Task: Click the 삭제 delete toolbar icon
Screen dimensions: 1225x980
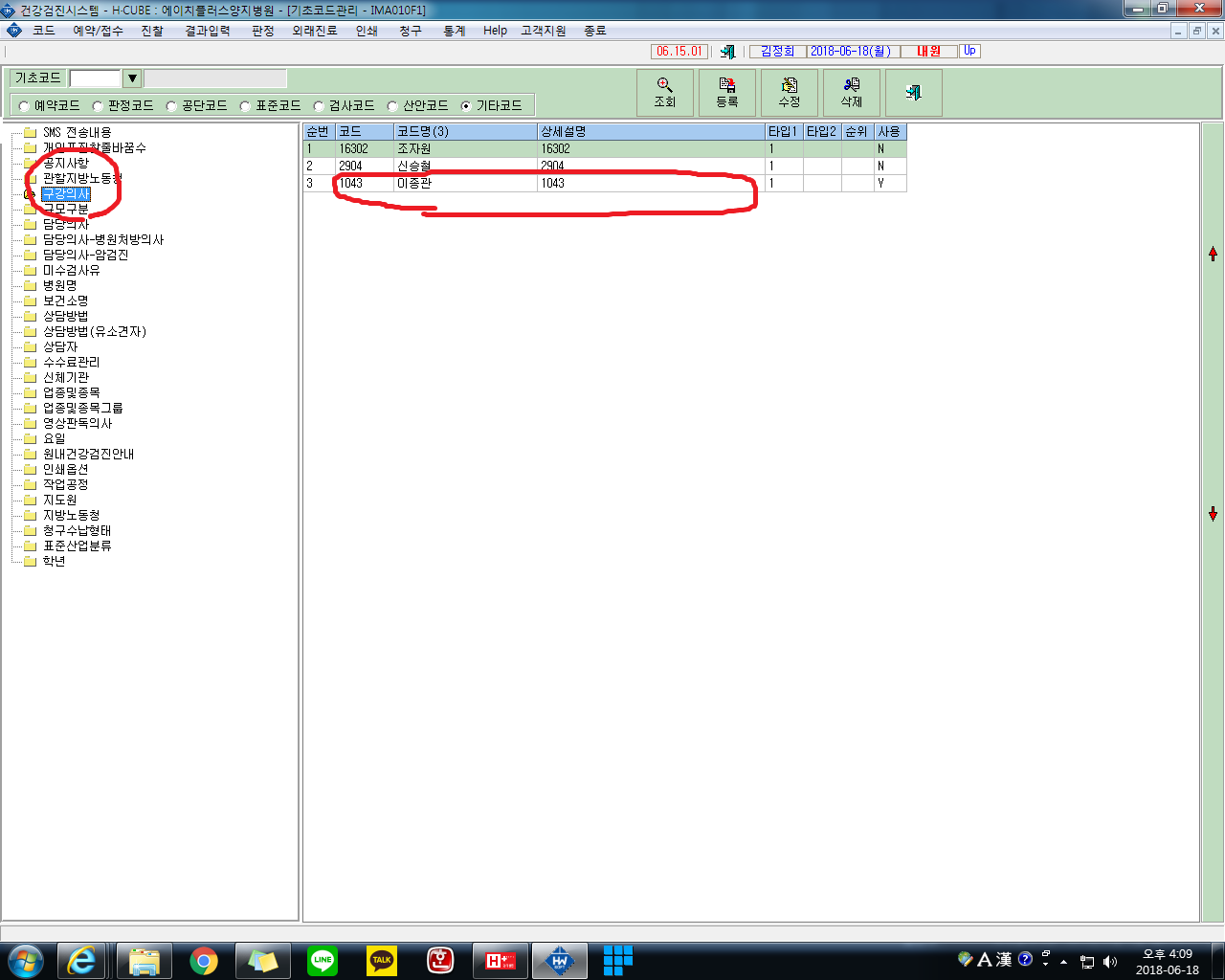Action: (x=852, y=93)
